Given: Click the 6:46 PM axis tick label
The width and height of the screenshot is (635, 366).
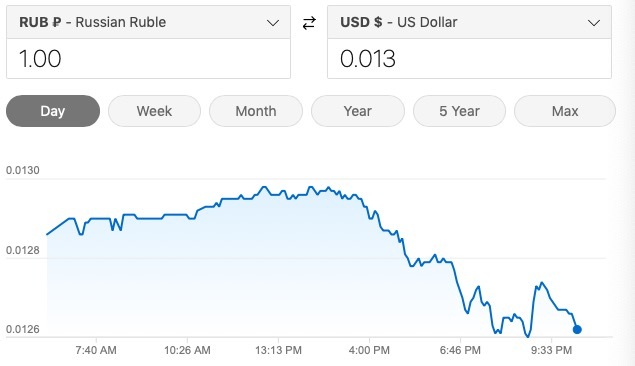Looking at the screenshot, I should click(460, 350).
